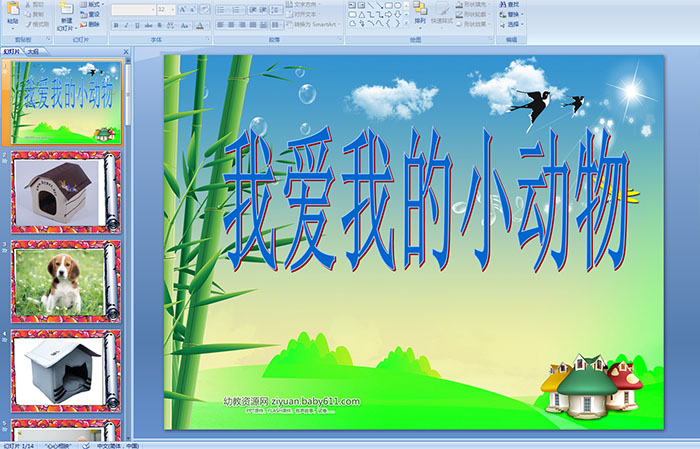Toggle Italic text formatting
This screenshot has height=449, width=700.
click(x=127, y=25)
